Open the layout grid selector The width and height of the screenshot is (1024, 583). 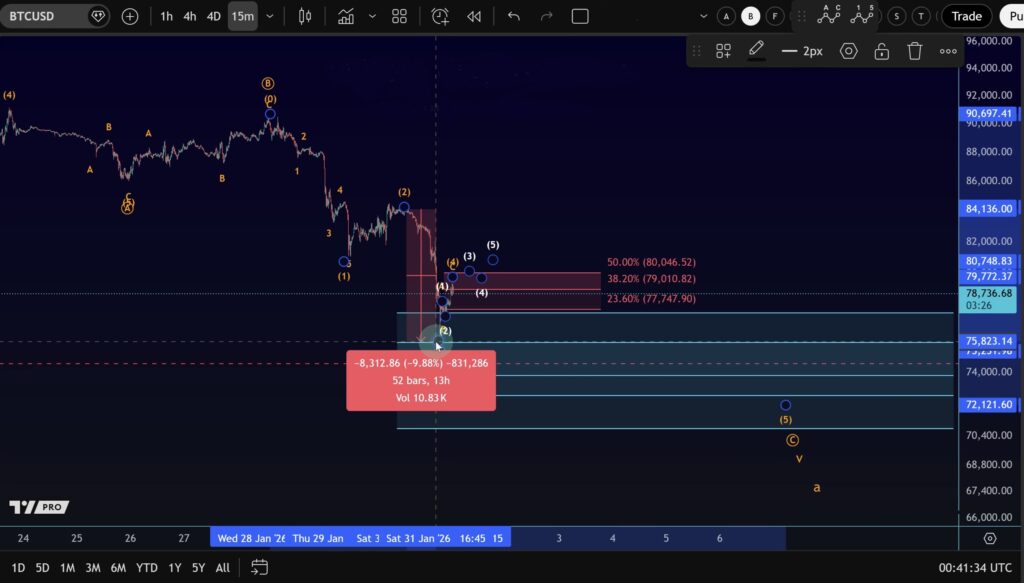[399, 16]
